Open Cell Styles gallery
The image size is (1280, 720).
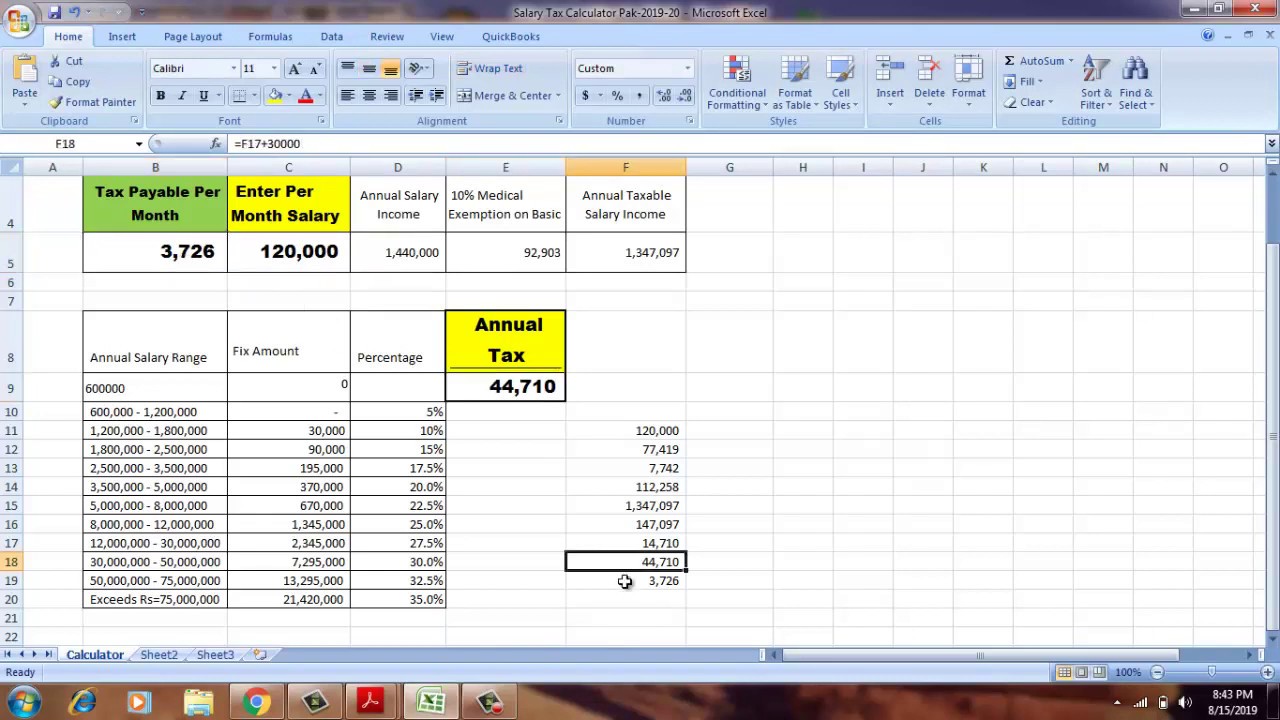click(840, 83)
